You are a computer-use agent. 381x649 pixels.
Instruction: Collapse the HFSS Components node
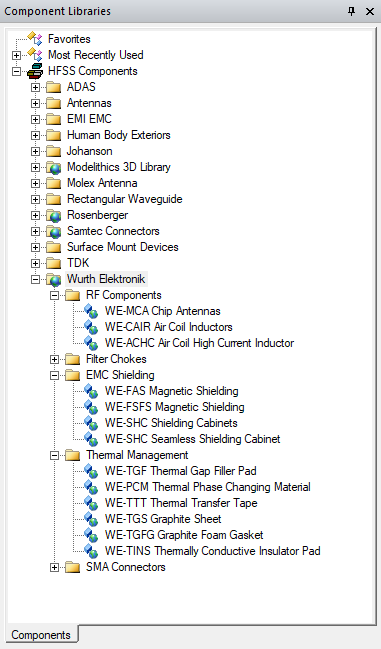[16, 71]
